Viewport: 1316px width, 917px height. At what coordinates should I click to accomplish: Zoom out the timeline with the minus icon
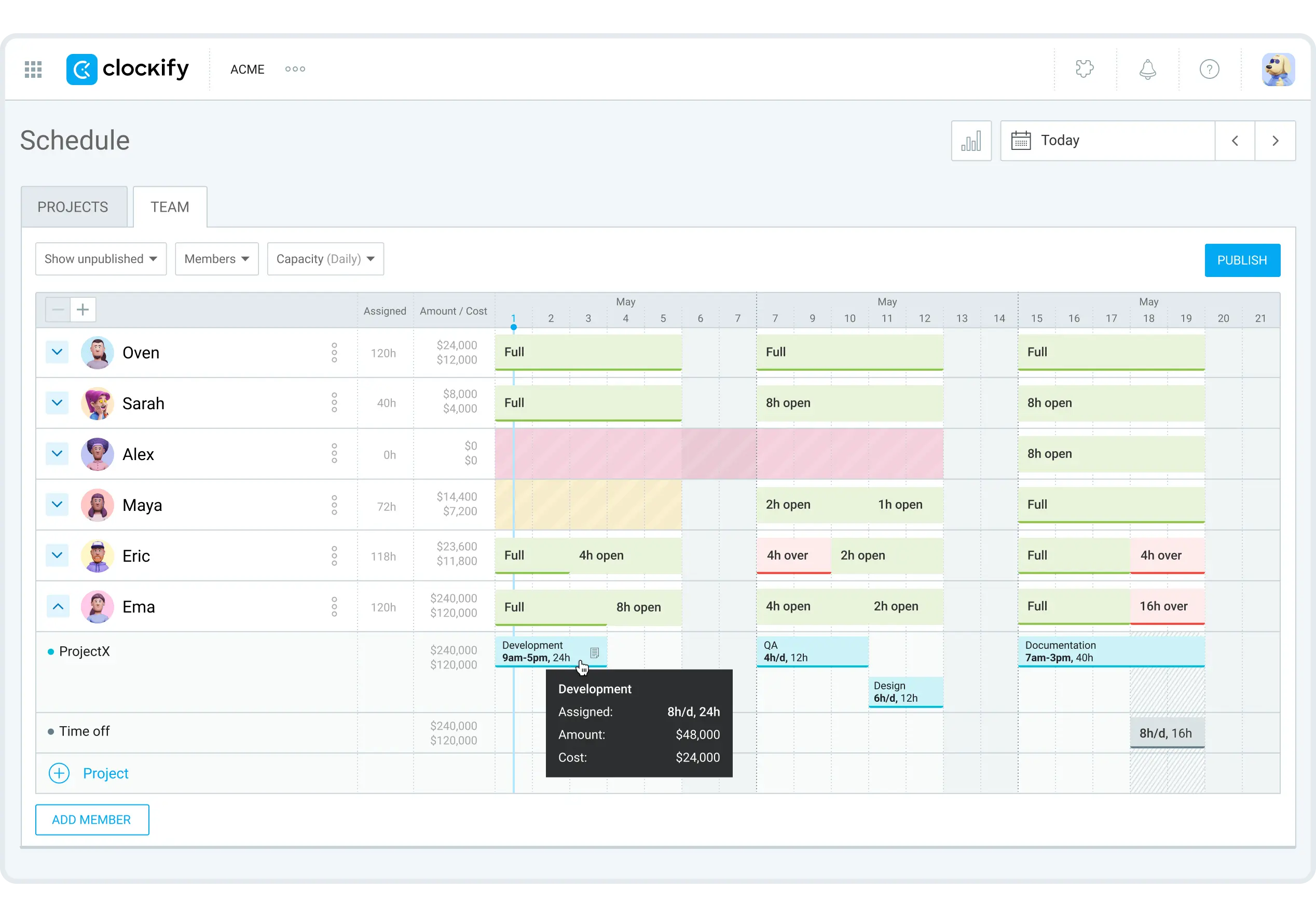coord(57,309)
